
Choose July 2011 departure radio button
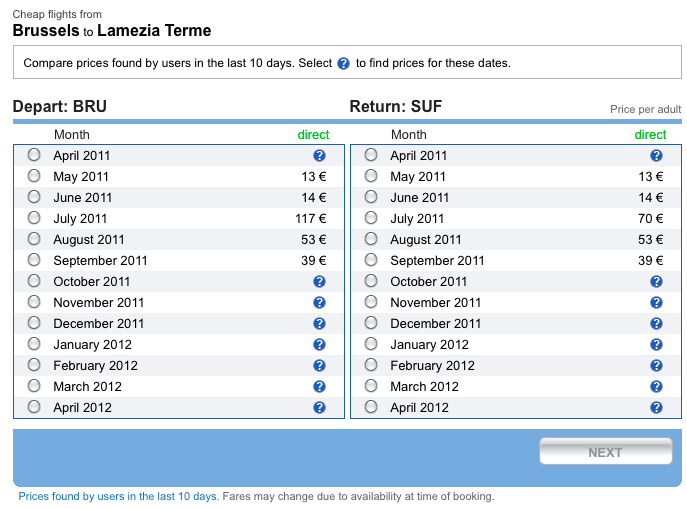35,219
